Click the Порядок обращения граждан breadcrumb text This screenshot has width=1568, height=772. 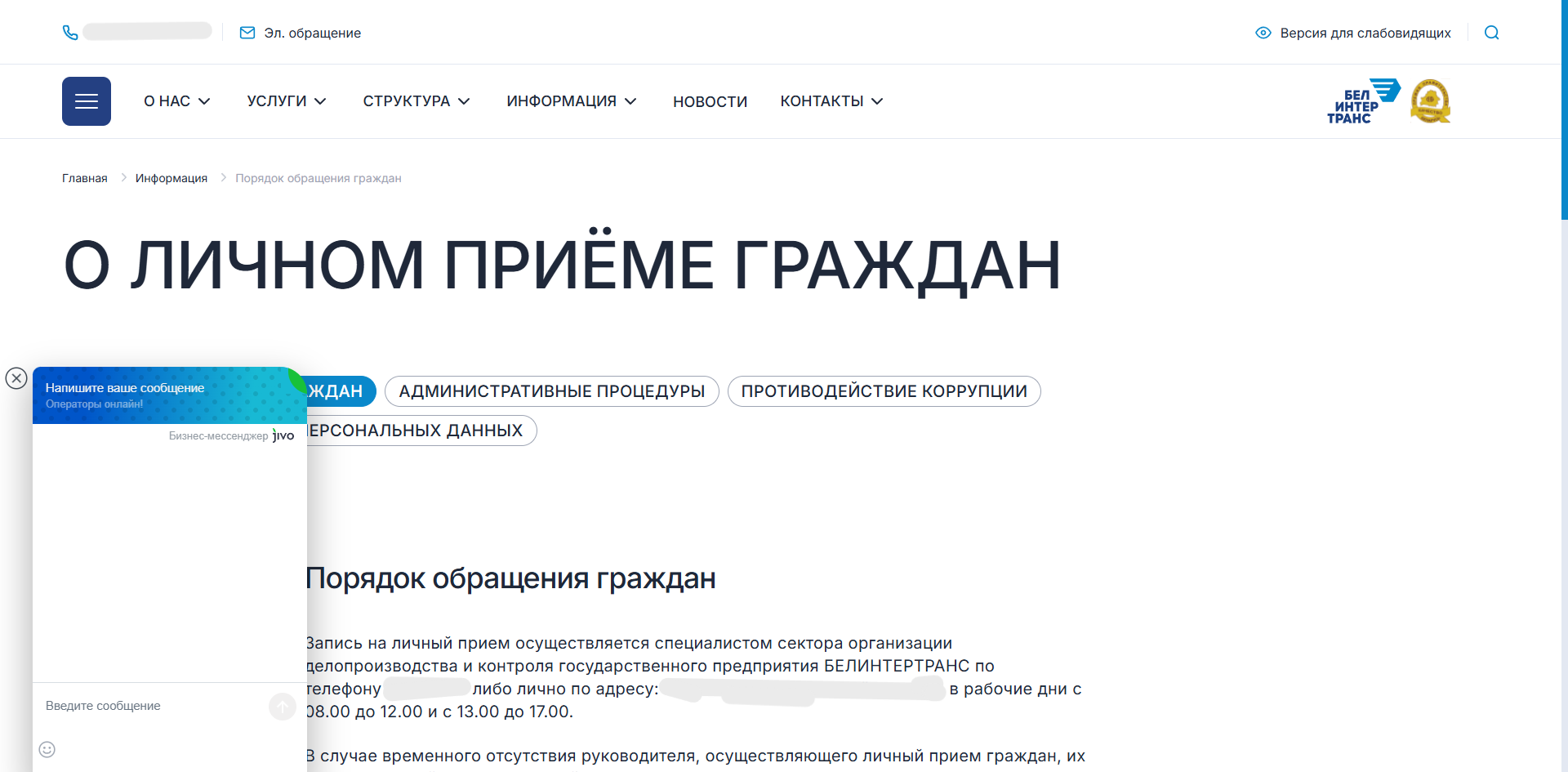tap(318, 178)
